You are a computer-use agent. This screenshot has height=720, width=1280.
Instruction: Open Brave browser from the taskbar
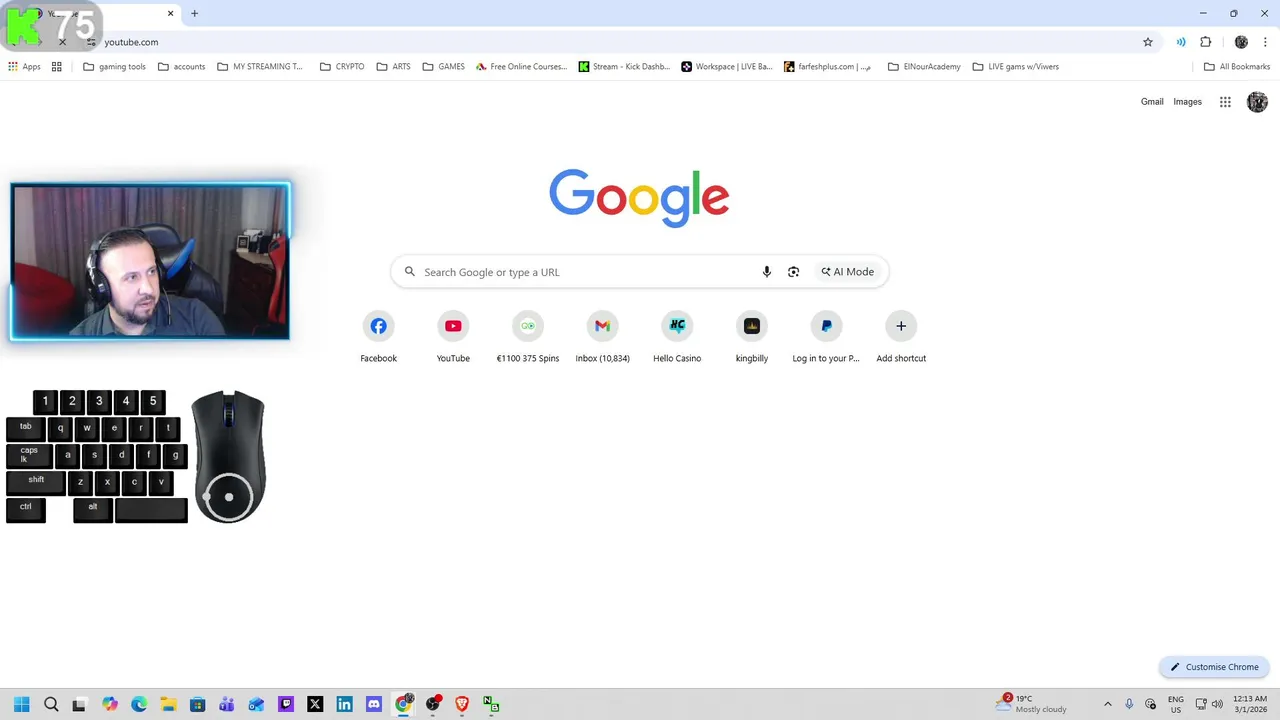[462, 704]
